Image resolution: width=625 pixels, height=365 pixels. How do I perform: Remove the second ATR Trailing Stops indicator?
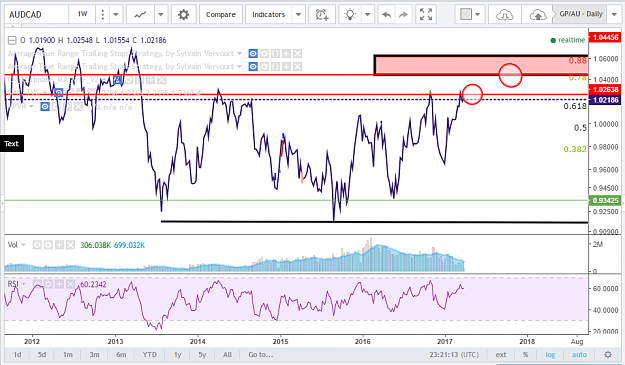tap(297, 67)
